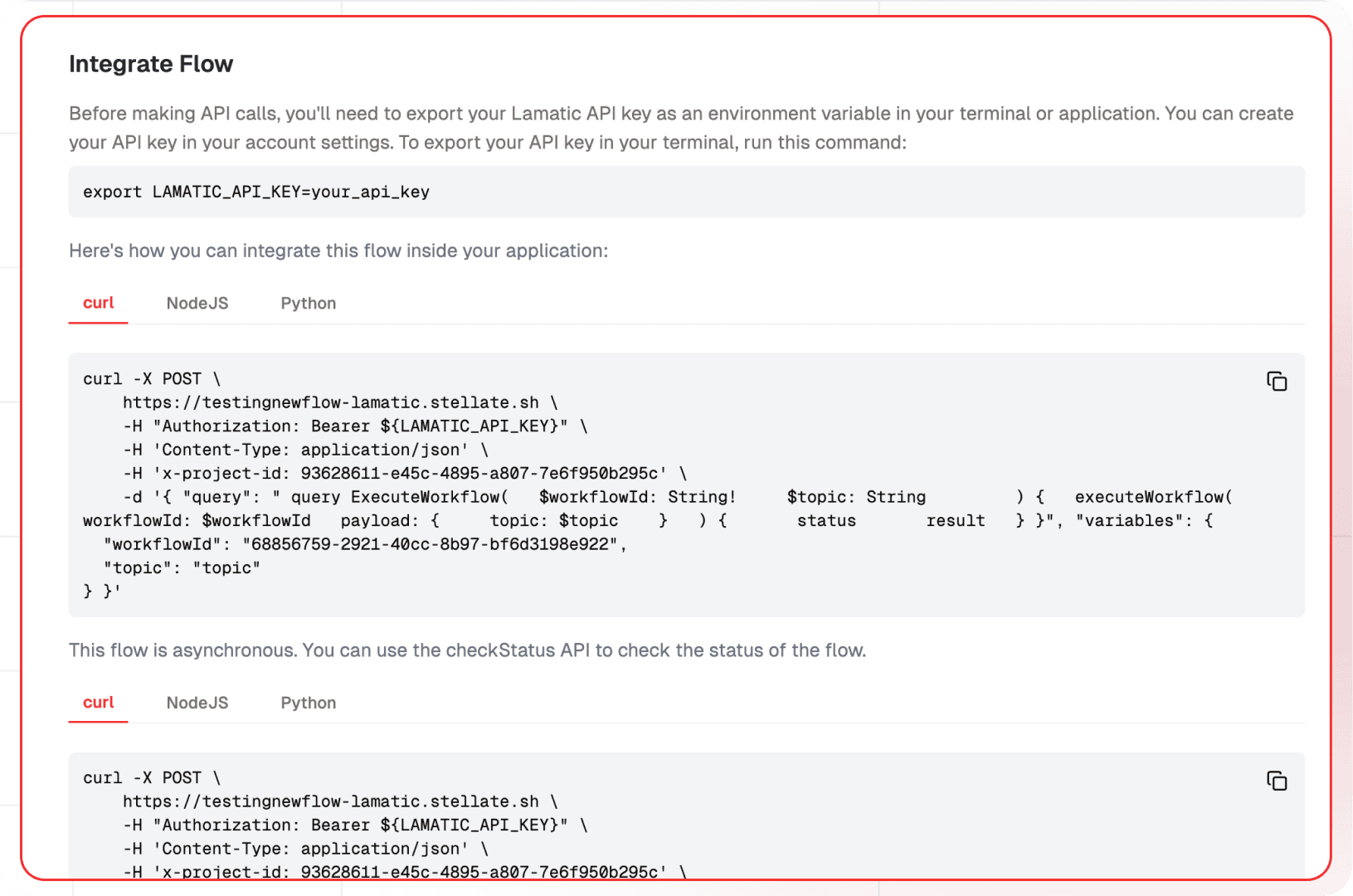Click the "topic": "topic" variable line
This screenshot has height=896, width=1353.
tap(182, 568)
